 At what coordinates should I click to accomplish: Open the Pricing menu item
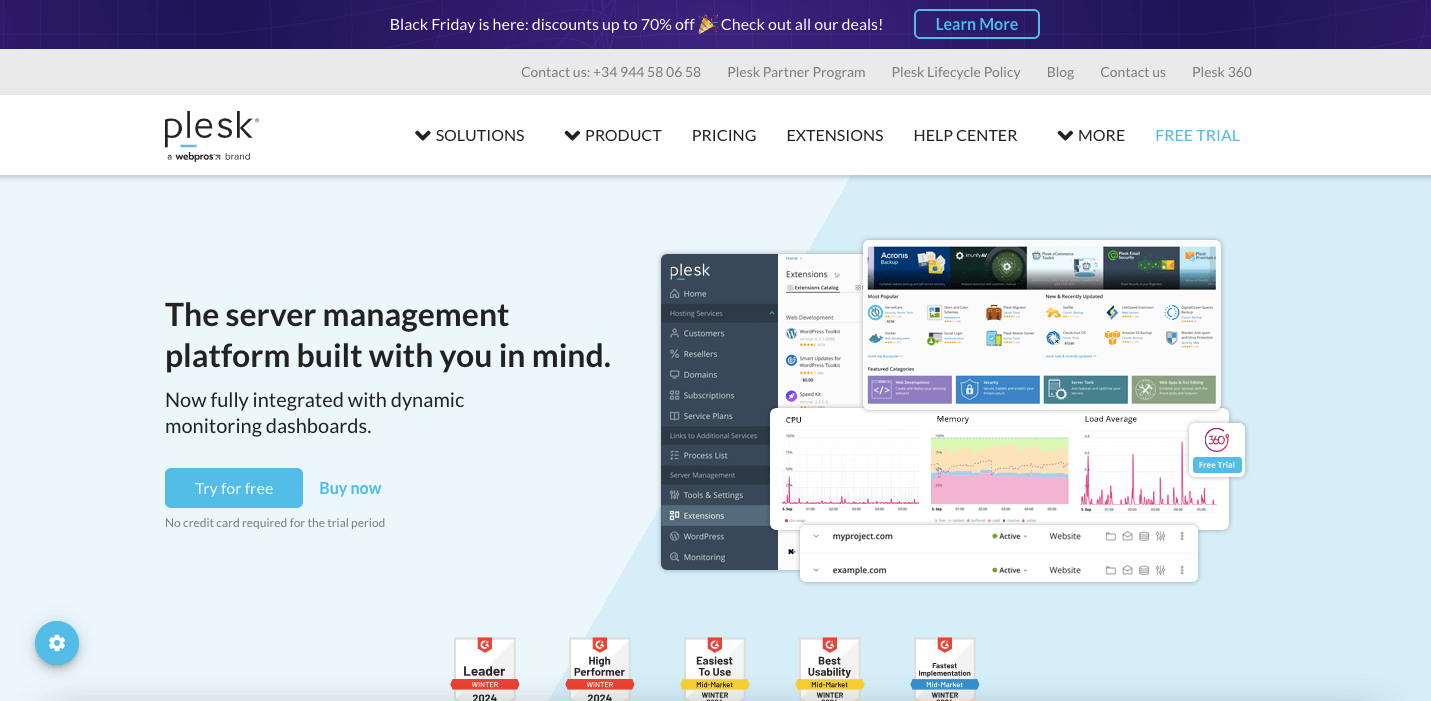(x=724, y=135)
